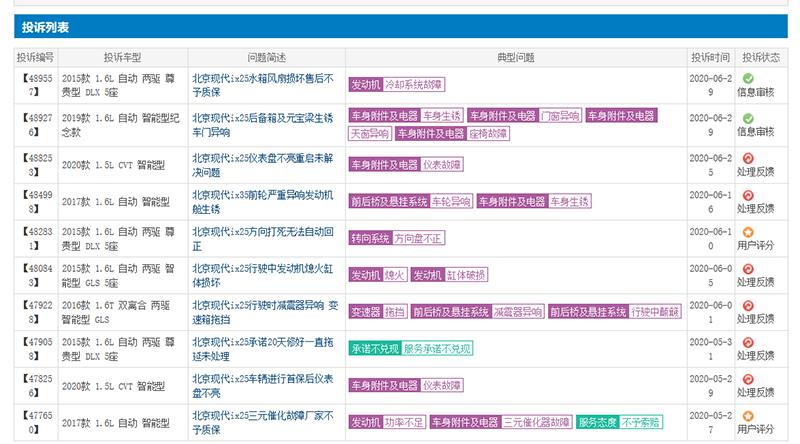Click red feedback icon for complaint 479058

(x=748, y=342)
